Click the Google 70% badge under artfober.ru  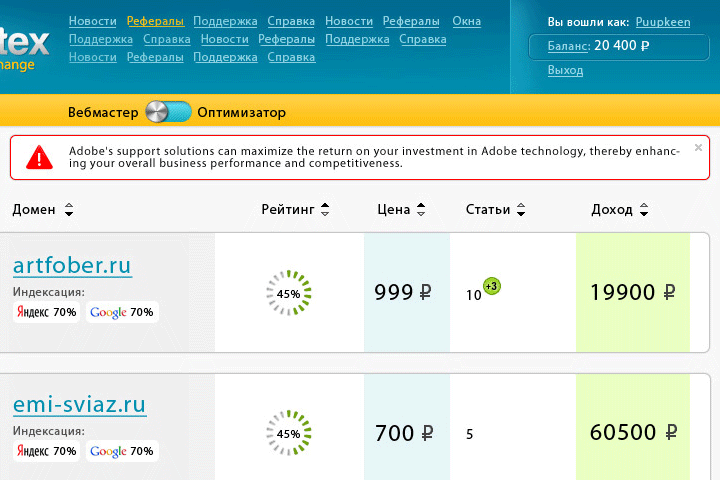pos(122,312)
